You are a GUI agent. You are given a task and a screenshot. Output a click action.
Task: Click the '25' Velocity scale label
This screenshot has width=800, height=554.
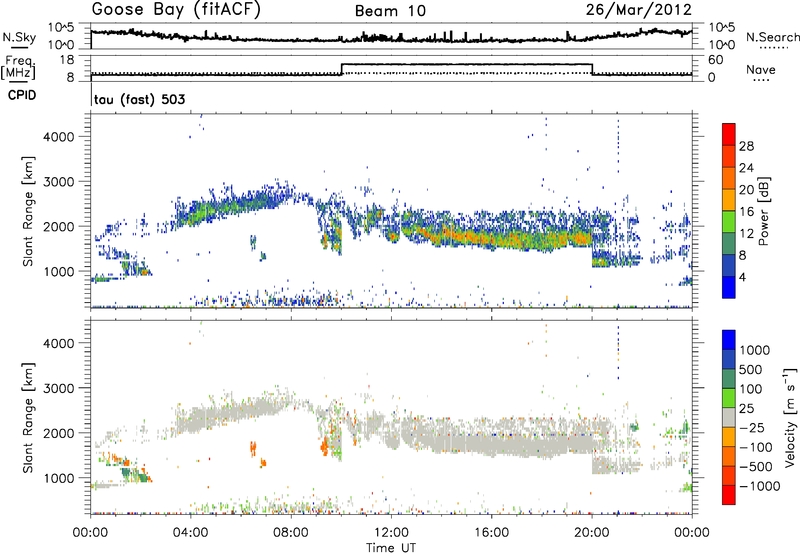(x=746, y=408)
